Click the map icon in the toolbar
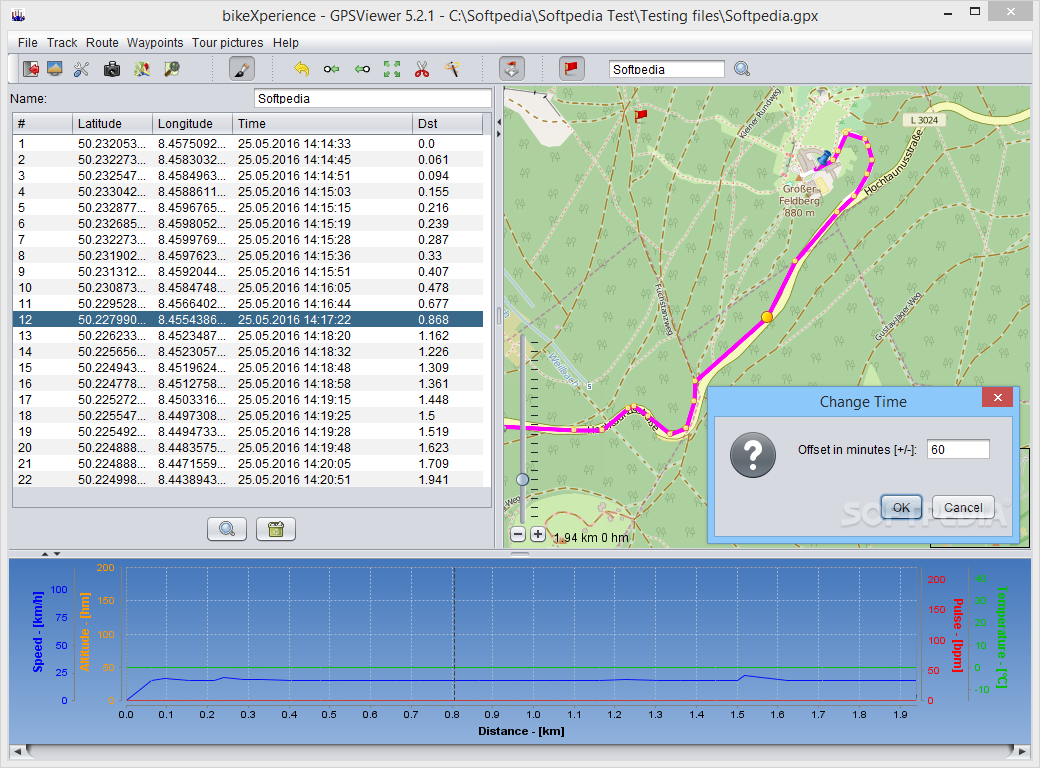The height and width of the screenshot is (768, 1040). coord(142,69)
